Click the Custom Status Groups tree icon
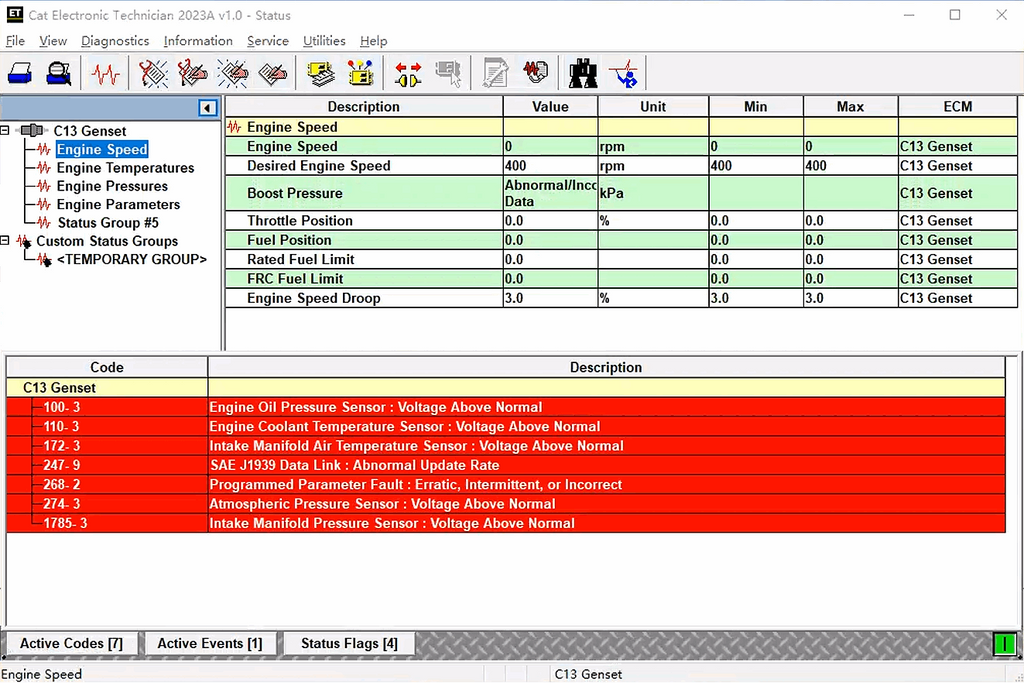 (x=24, y=242)
